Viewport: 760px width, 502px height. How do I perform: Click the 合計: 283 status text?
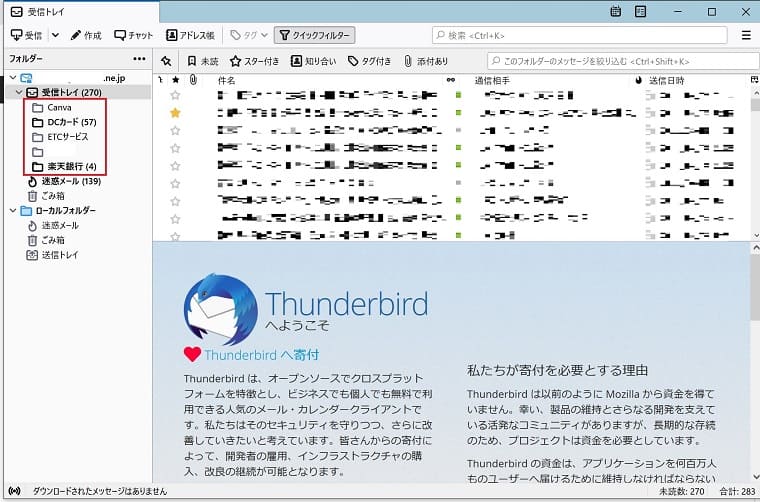tap(737, 491)
